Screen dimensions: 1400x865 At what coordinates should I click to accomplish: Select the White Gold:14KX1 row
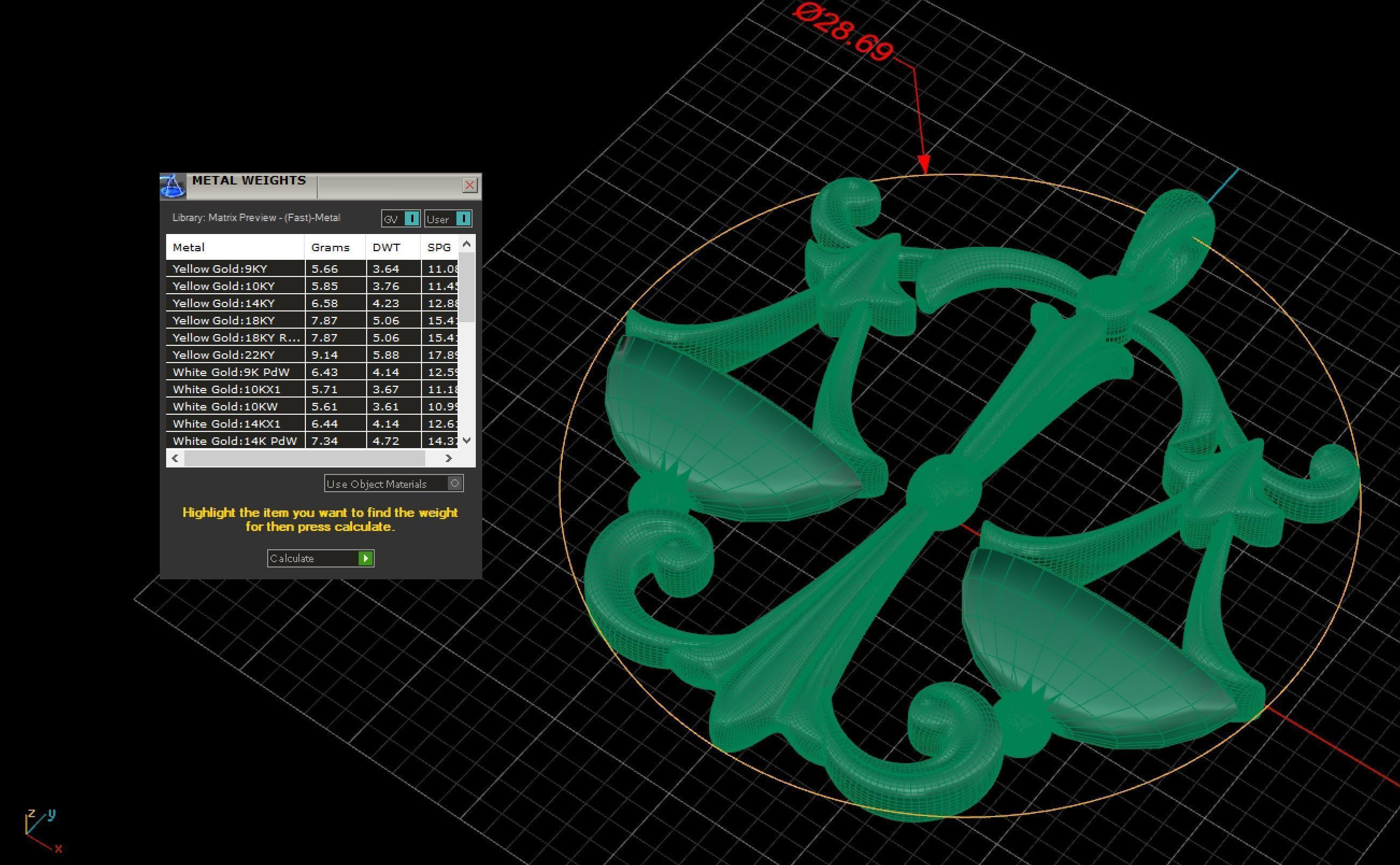[313, 423]
